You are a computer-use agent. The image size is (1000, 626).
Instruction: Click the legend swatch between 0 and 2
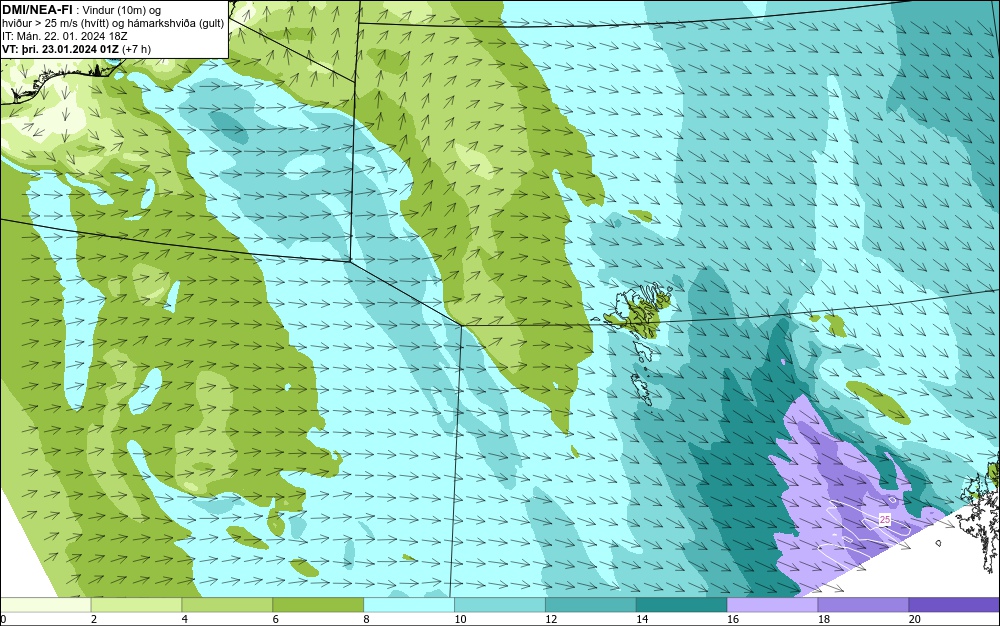click(45, 605)
